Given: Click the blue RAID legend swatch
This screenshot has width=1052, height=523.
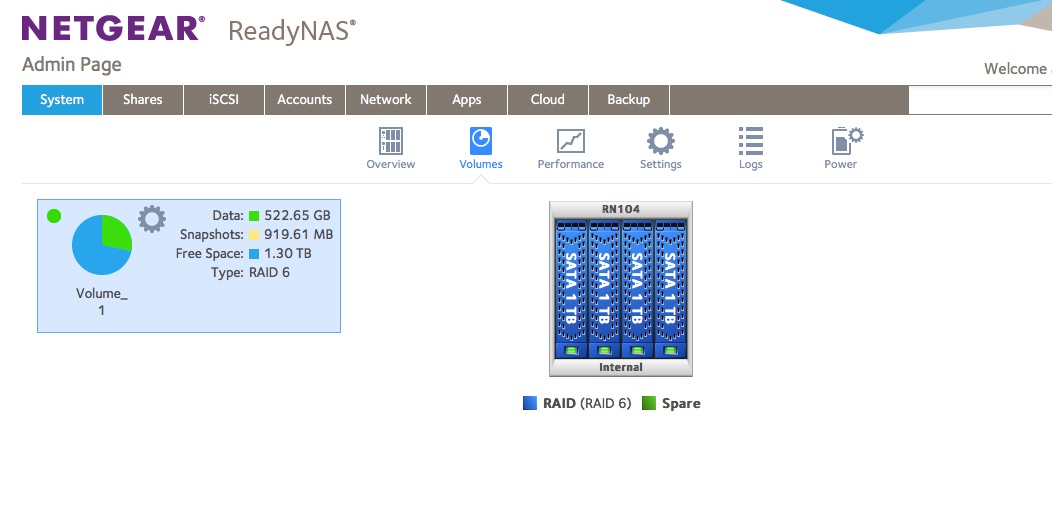Looking at the screenshot, I should (530, 403).
